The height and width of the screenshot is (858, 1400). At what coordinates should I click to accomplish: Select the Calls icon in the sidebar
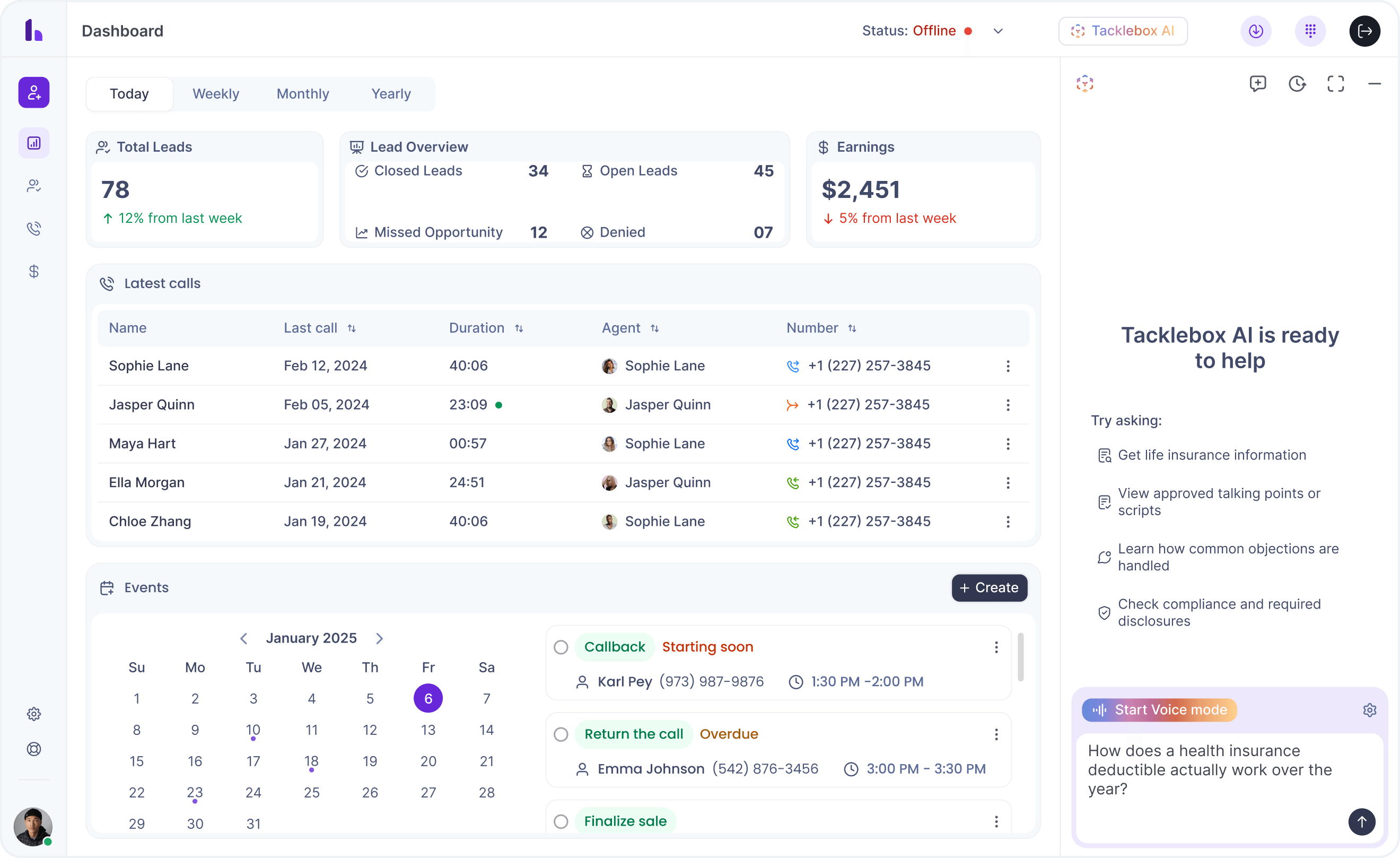pyautogui.click(x=33, y=228)
